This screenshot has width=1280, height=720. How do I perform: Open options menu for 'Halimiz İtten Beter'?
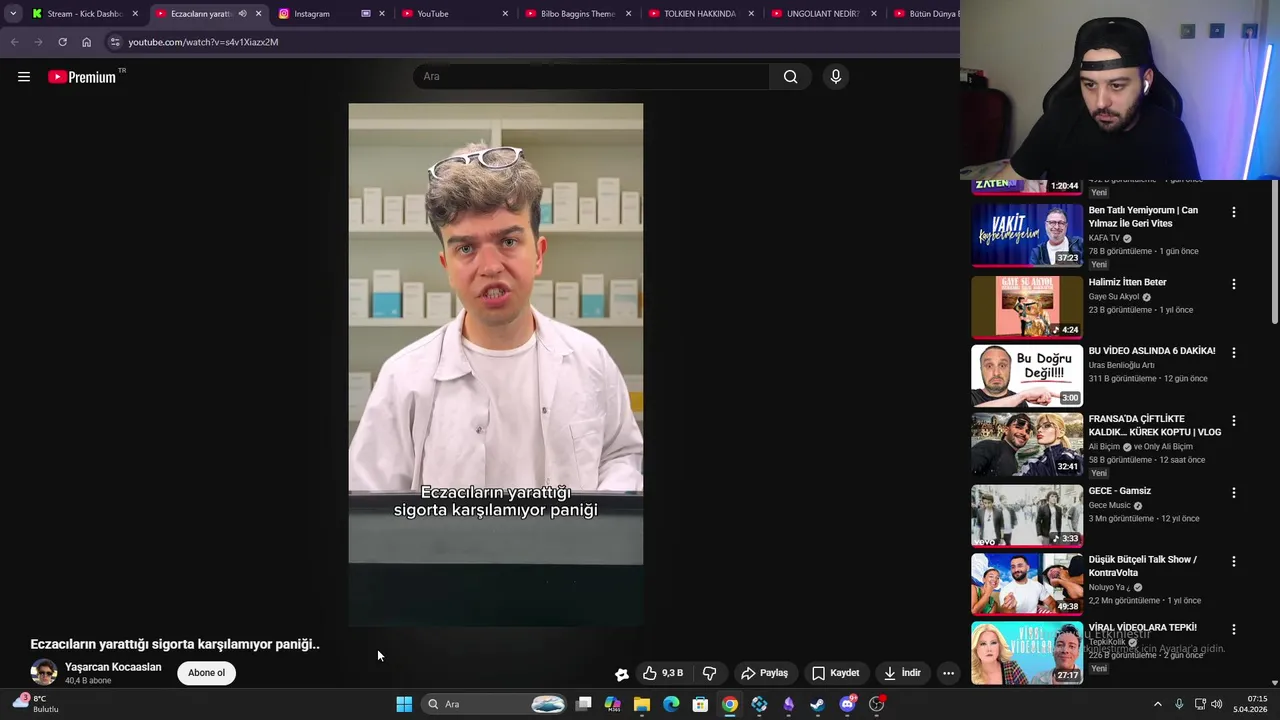[1234, 284]
